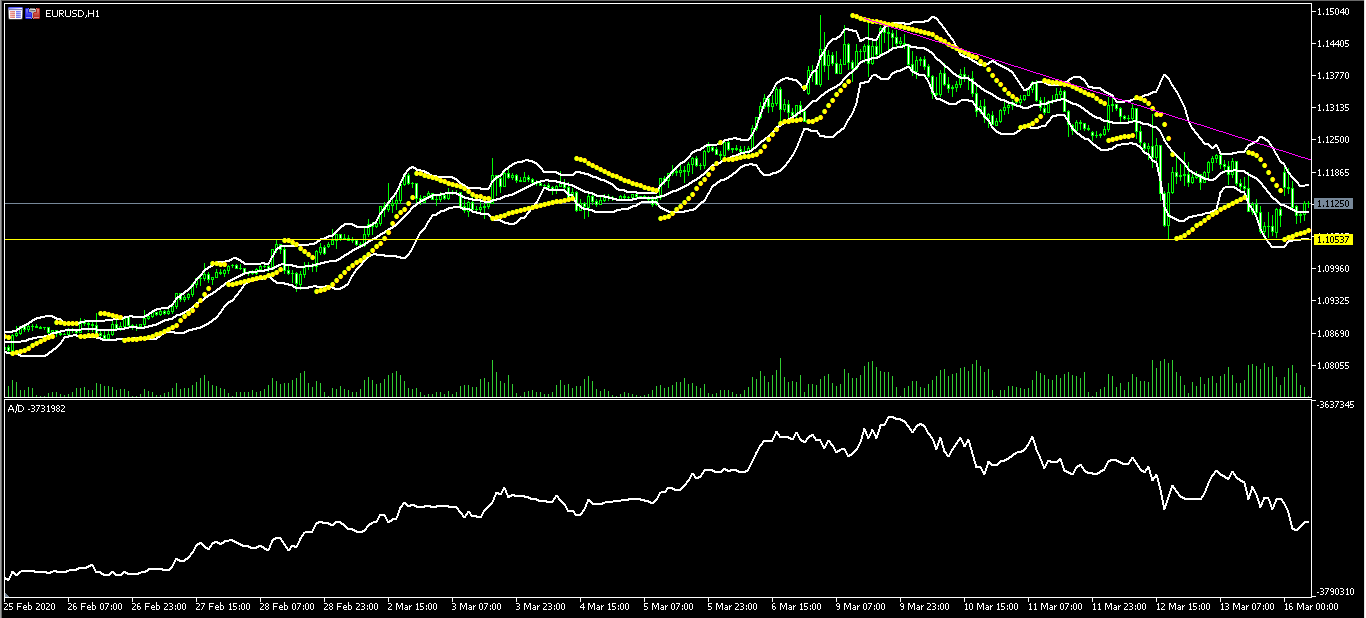
Task: Click the 1.15040 price scale label
Action: [x=1335, y=12]
